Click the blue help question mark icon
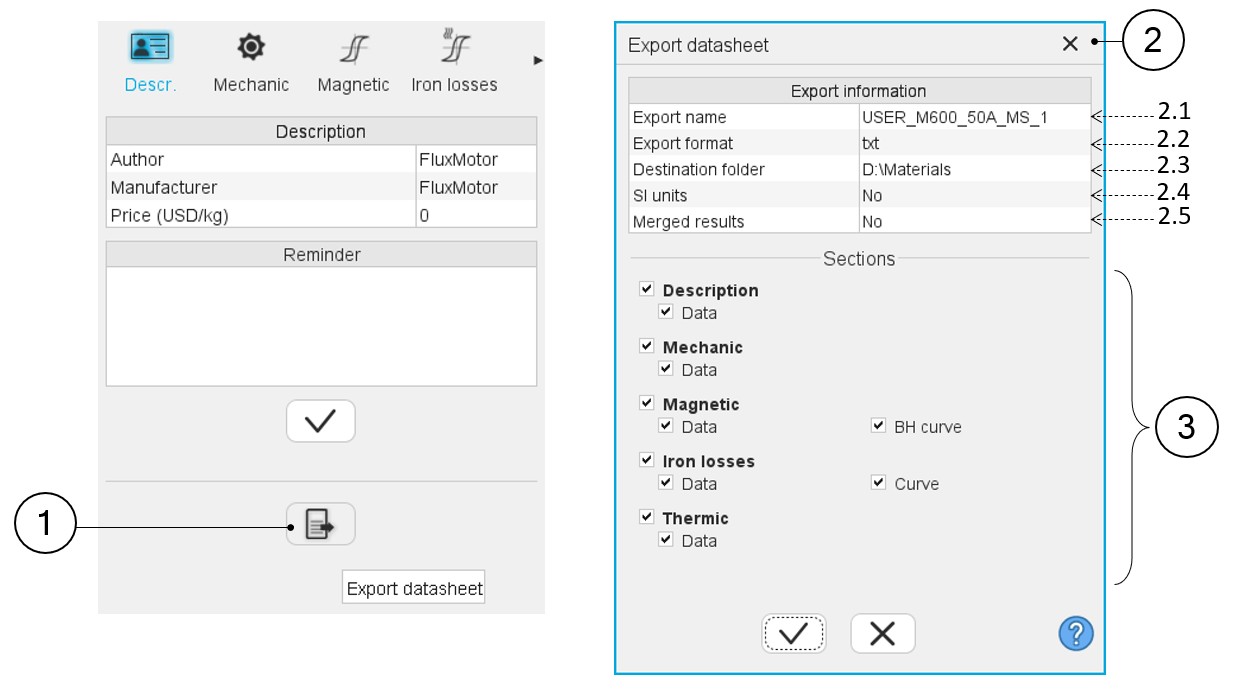This screenshot has width=1252, height=696. [x=1075, y=633]
